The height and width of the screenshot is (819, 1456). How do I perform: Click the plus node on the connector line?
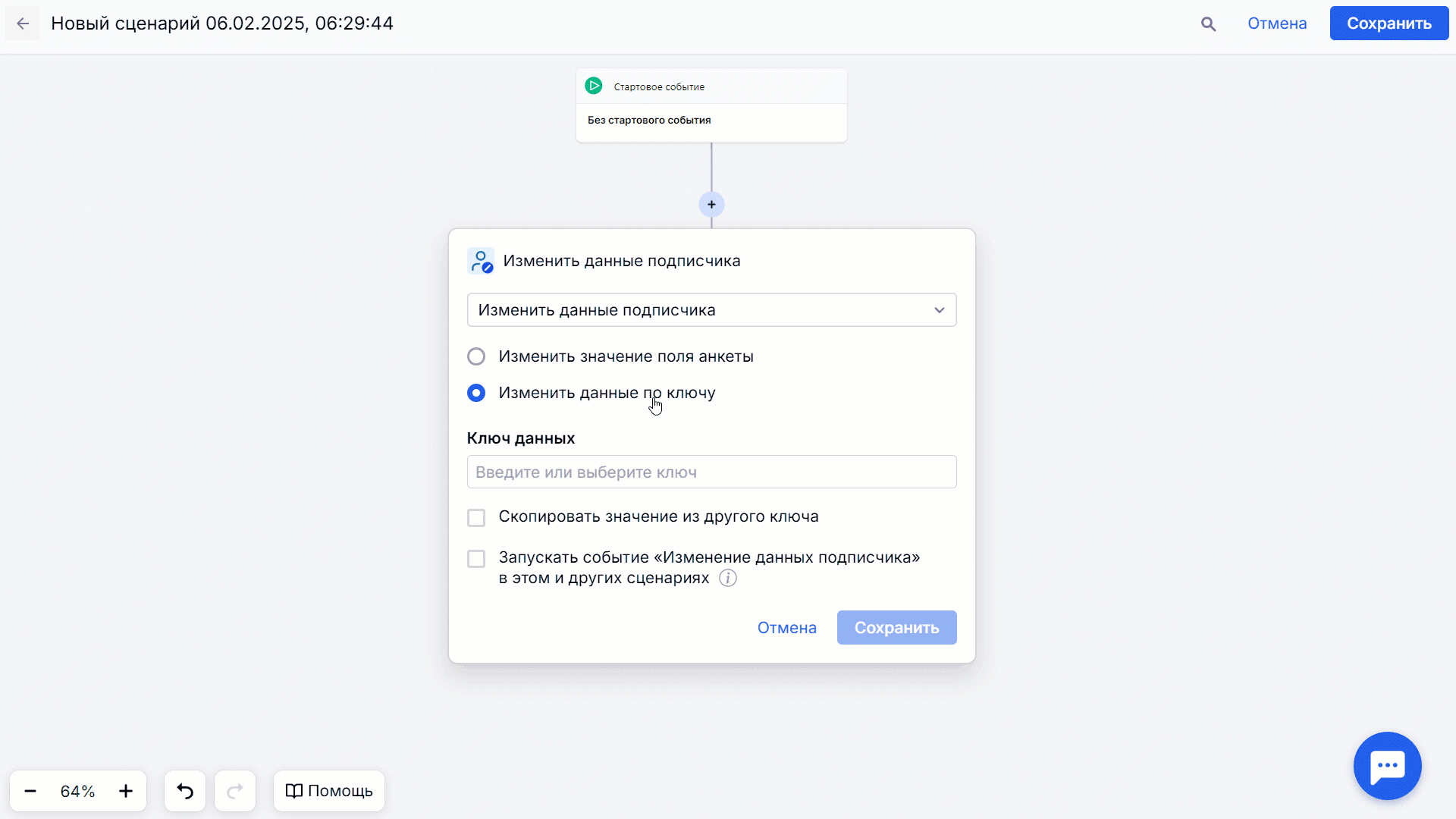point(711,204)
